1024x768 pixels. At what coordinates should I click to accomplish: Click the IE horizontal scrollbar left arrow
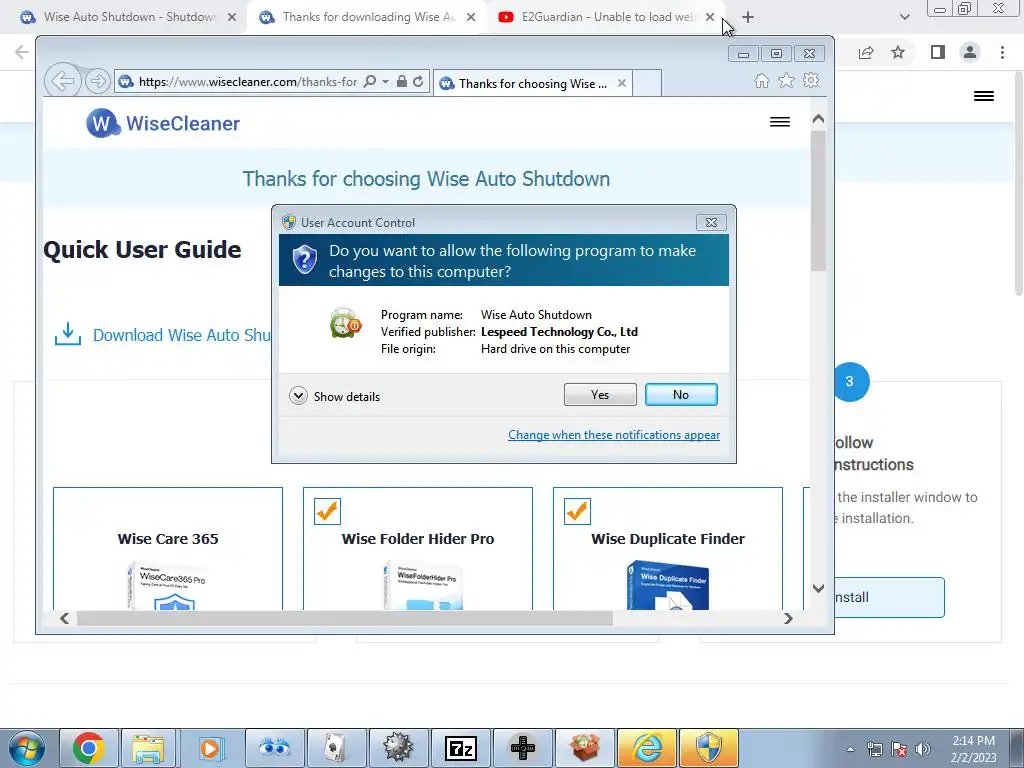[64, 618]
